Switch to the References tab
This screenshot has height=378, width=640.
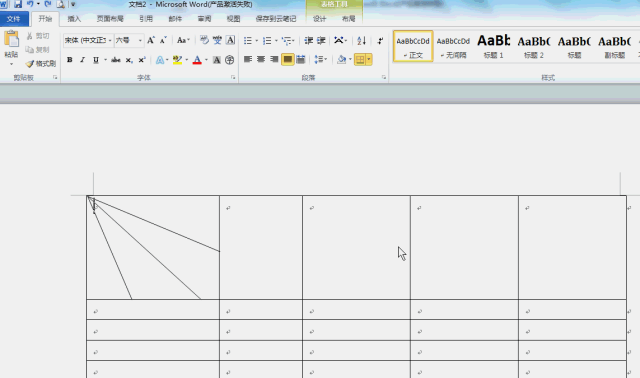click(x=146, y=19)
